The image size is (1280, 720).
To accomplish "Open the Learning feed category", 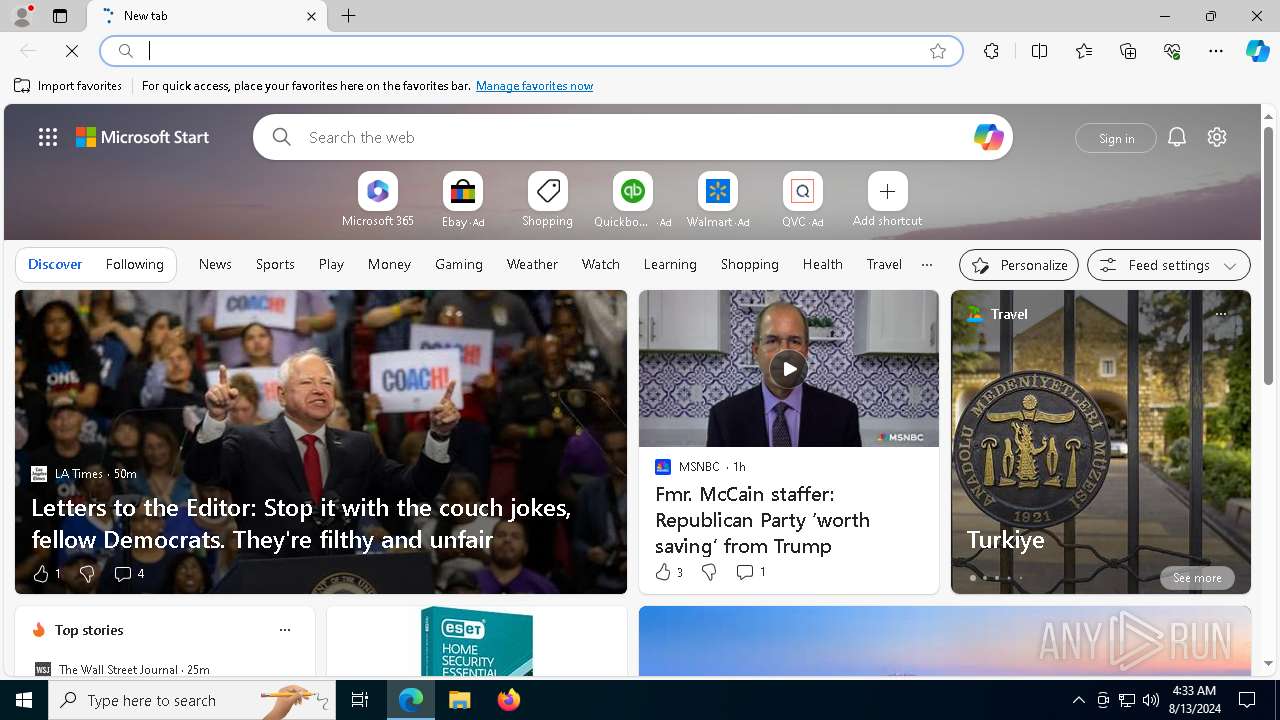I will (670, 264).
